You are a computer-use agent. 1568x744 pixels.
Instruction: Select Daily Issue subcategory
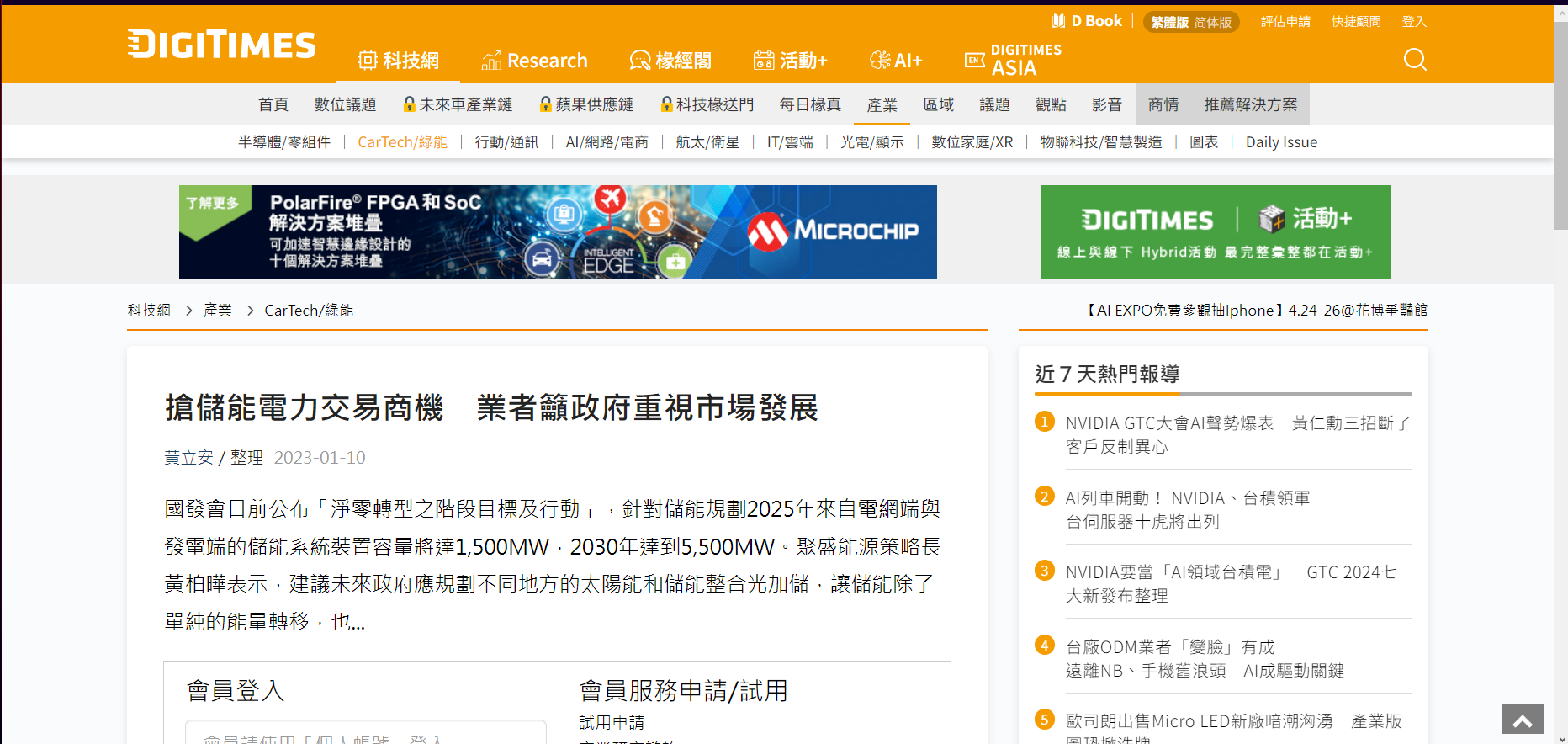(x=1281, y=142)
